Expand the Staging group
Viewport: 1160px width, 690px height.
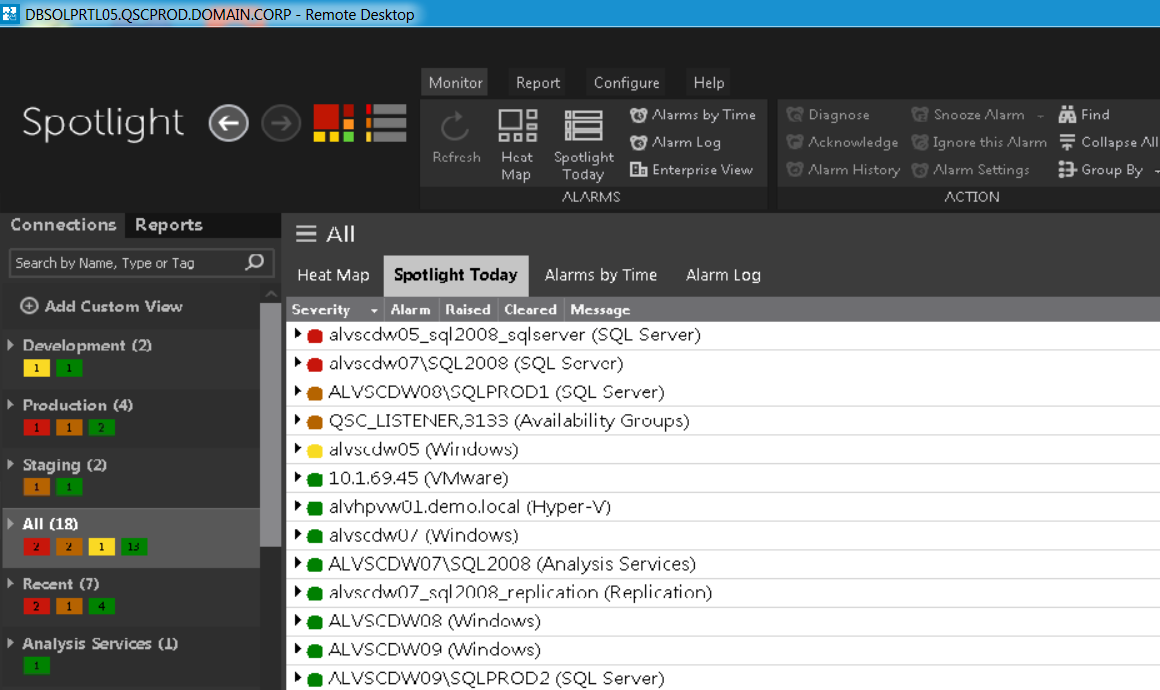click(x=10, y=464)
